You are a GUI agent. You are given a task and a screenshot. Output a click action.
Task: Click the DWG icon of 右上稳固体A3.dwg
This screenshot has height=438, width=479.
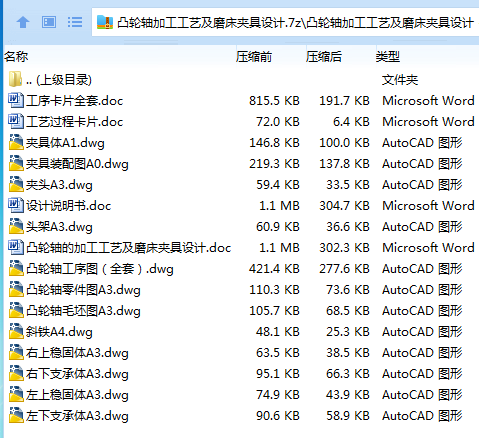pyautogui.click(x=16, y=352)
